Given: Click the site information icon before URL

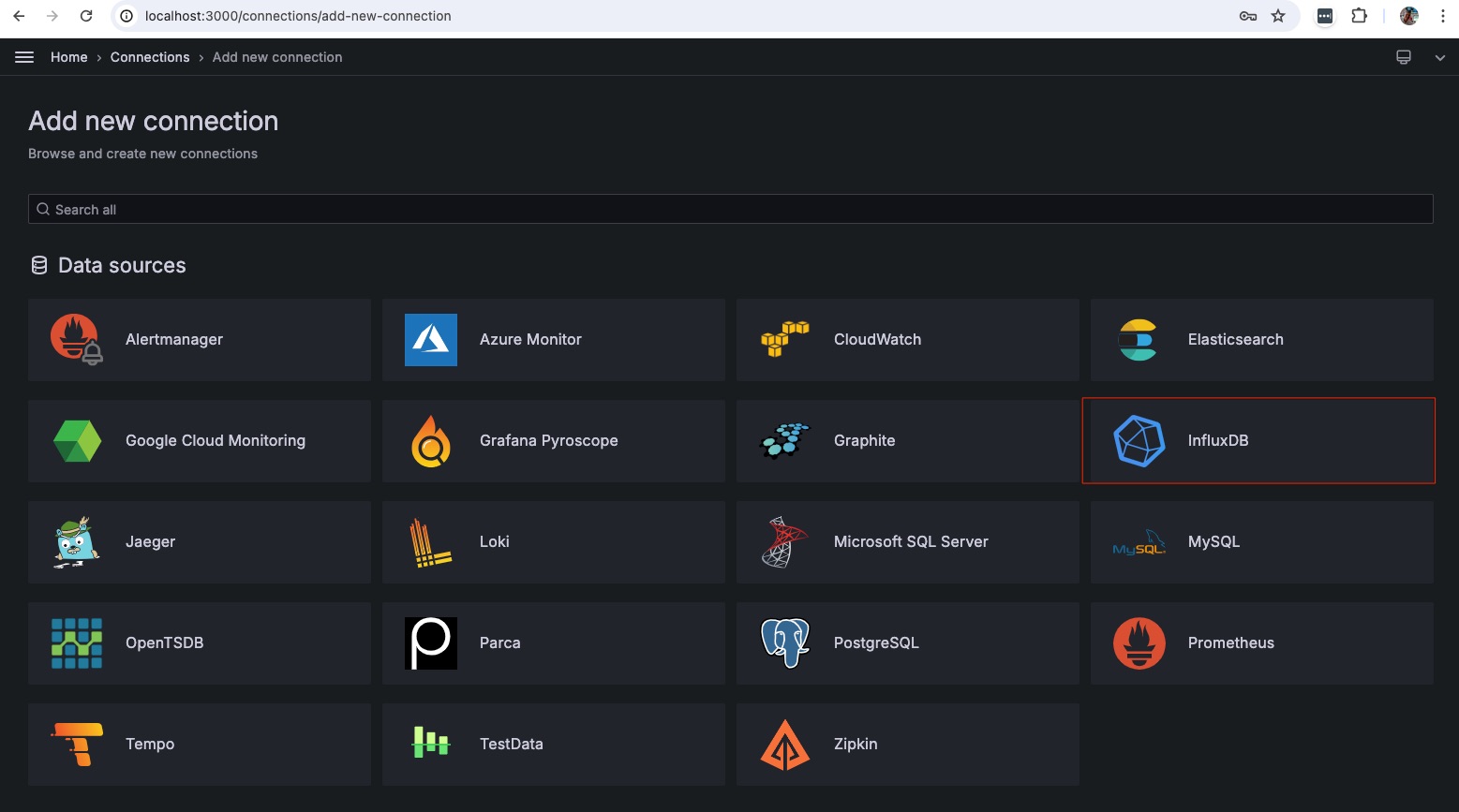Looking at the screenshot, I should pos(128,16).
